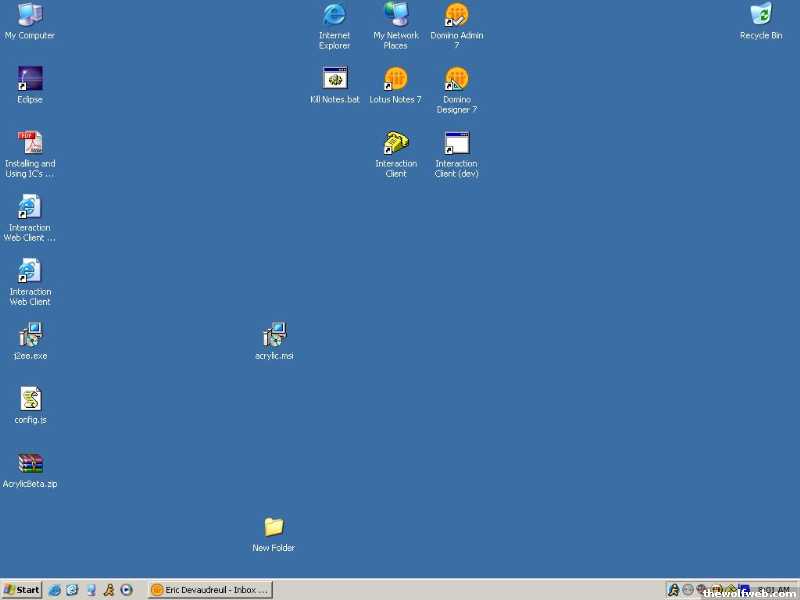Image resolution: width=800 pixels, height=600 pixels.
Task: Open the Eclipse desktop shortcut
Action: pos(30,80)
